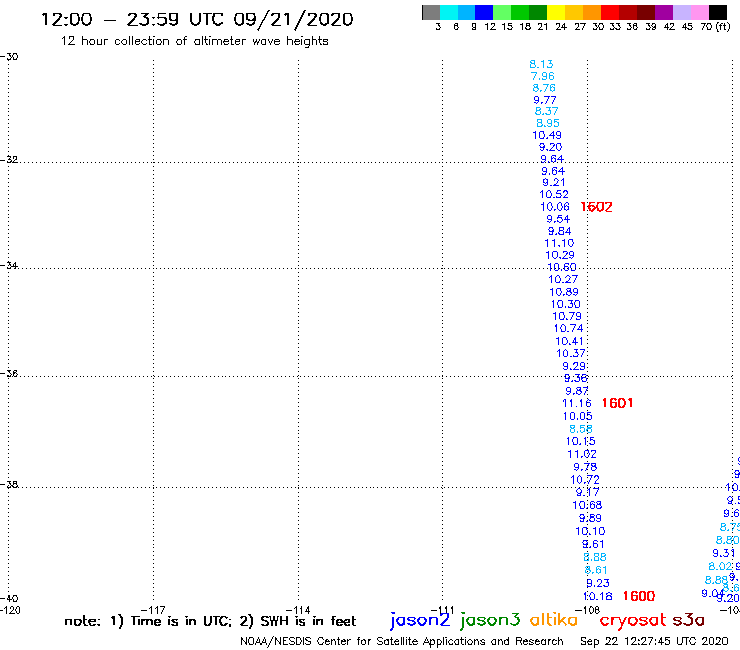Click the value 9.84
740x650 pixels.
pos(559,231)
